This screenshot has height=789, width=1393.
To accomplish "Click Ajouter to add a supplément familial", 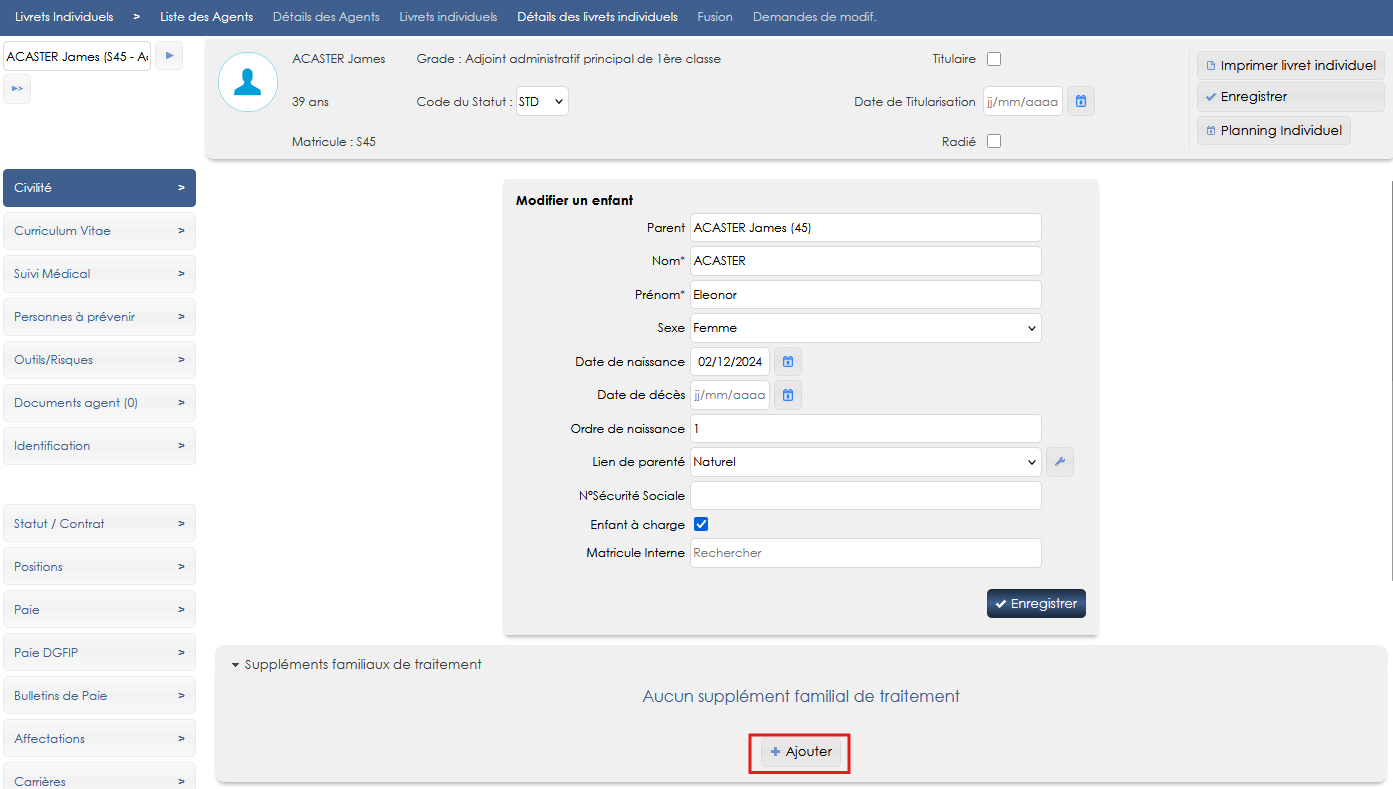I will (x=801, y=752).
